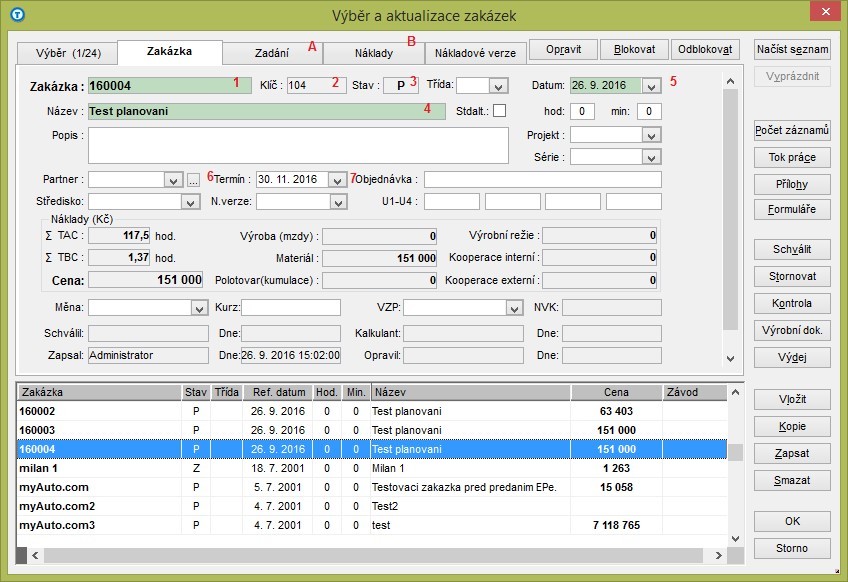Click the Stornovat button
Screen dimensions: 848x582
point(792,276)
